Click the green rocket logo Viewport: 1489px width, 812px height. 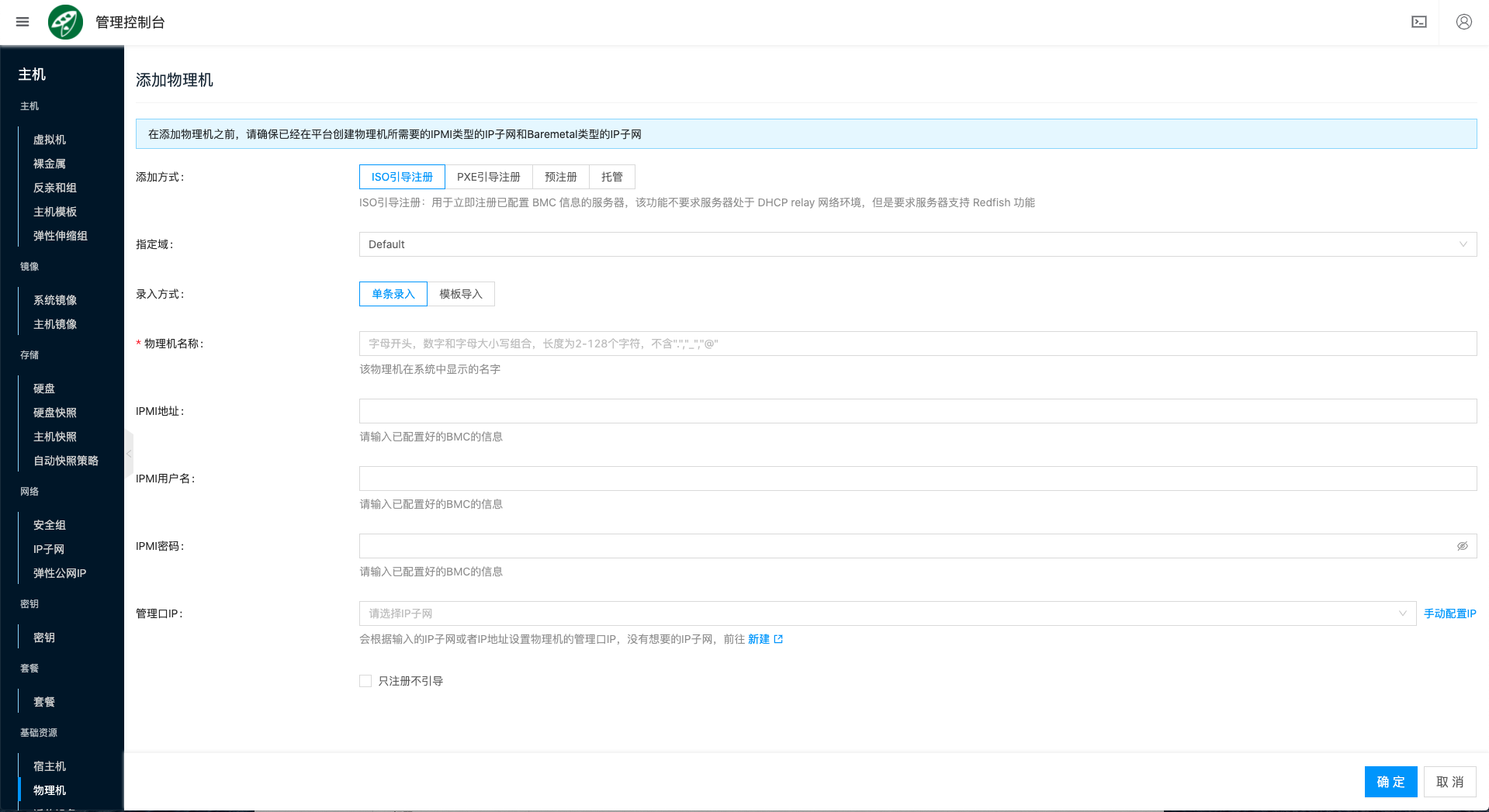[x=65, y=22]
